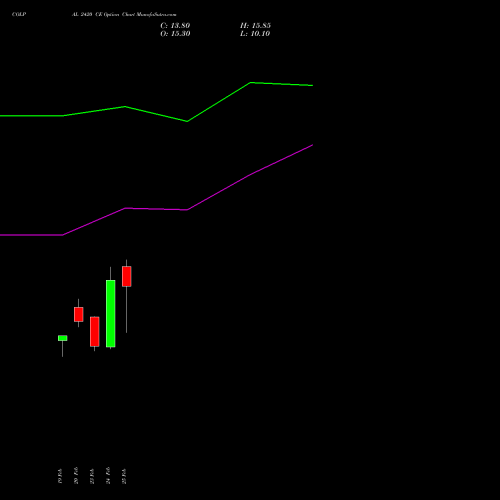Select the red candlestick for 20 Feb
500x500 pixels.
click(x=78, y=314)
